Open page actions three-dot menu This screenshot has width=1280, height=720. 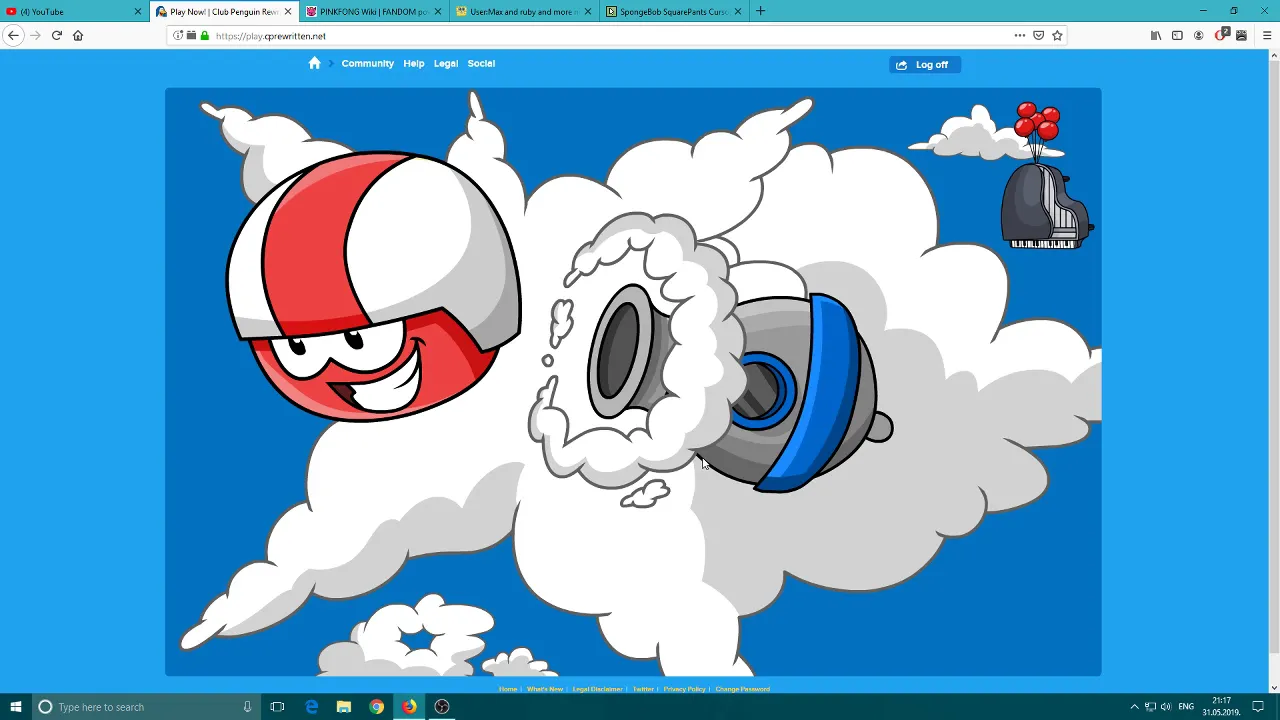1020,35
